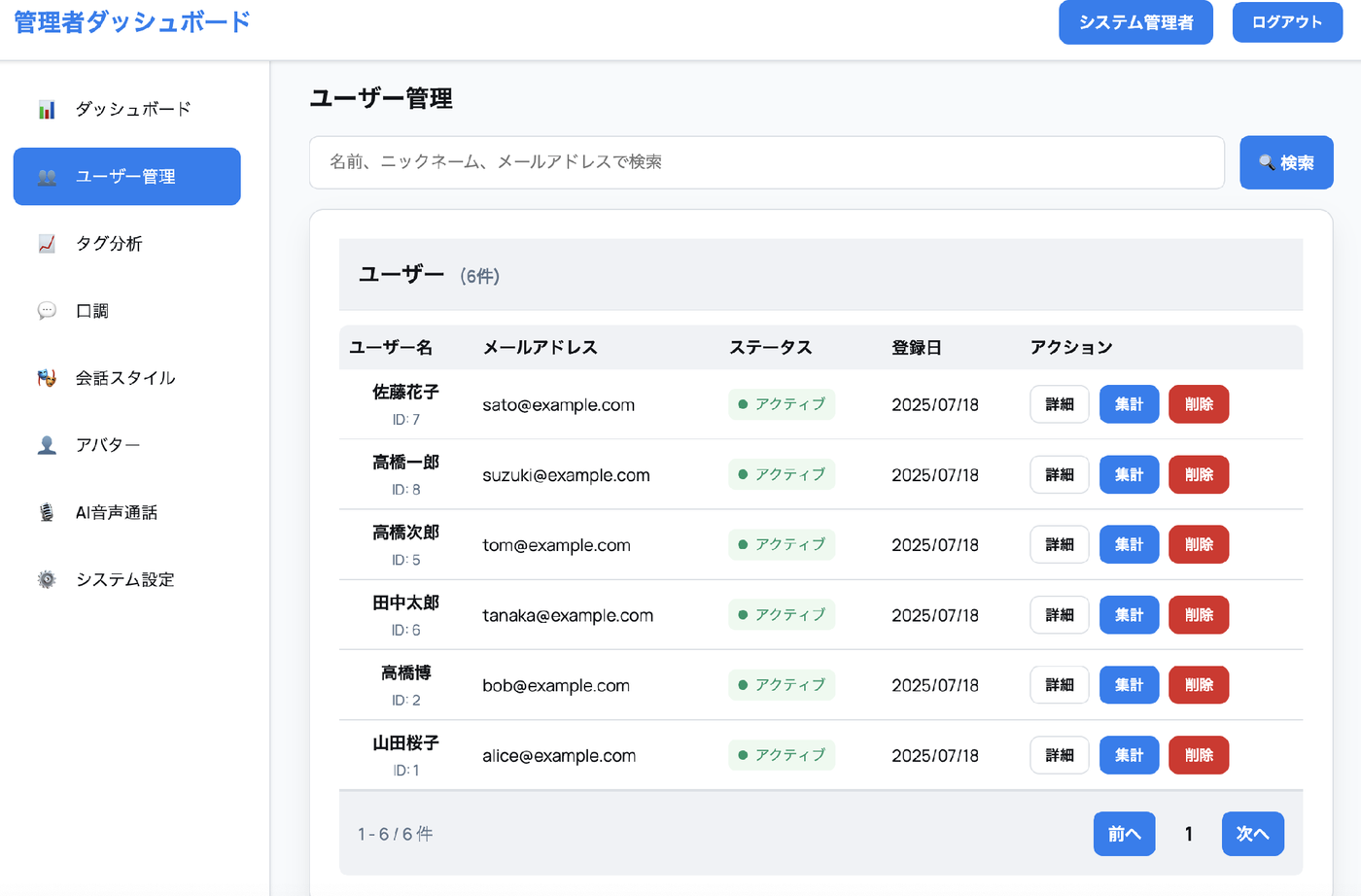Open the ダッシュボード menu item

point(127,109)
